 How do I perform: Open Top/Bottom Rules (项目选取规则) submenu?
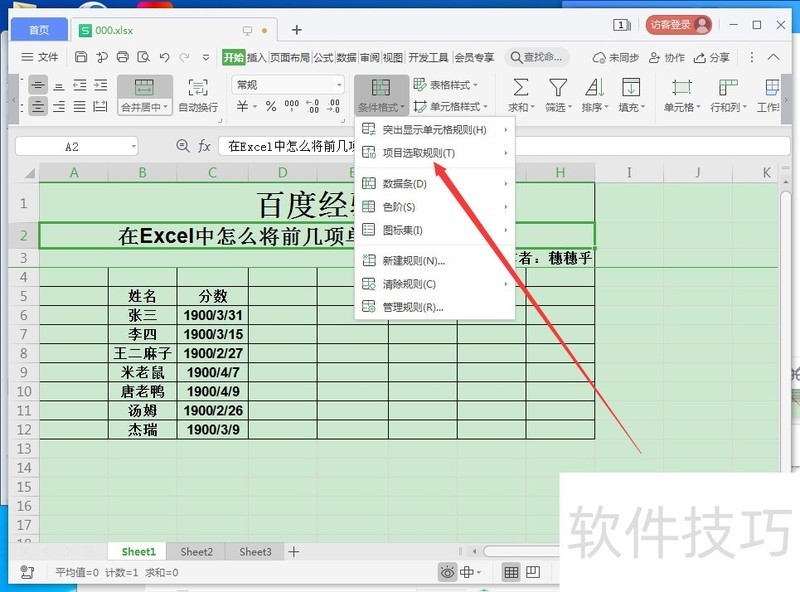tap(435, 153)
